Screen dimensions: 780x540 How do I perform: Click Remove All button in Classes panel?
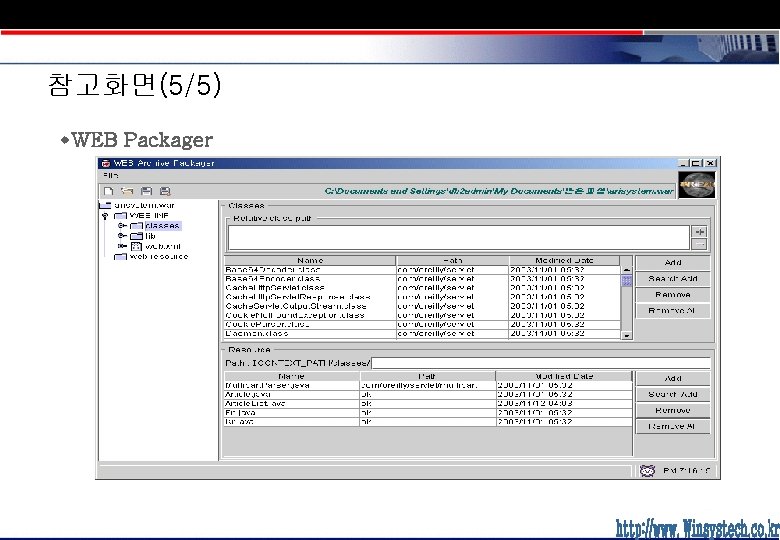673,310
